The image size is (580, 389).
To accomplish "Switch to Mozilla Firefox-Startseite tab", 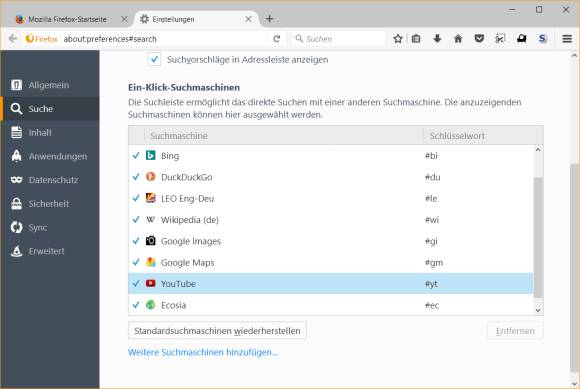I will tap(67, 19).
